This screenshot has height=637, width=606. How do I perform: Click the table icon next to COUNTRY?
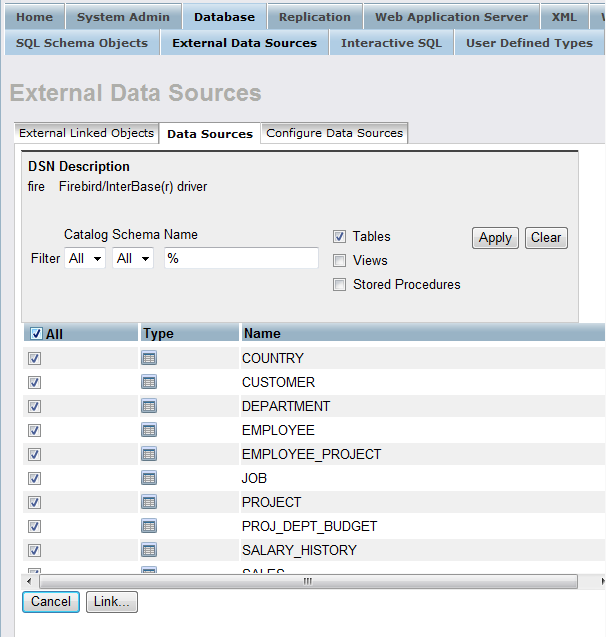(149, 358)
